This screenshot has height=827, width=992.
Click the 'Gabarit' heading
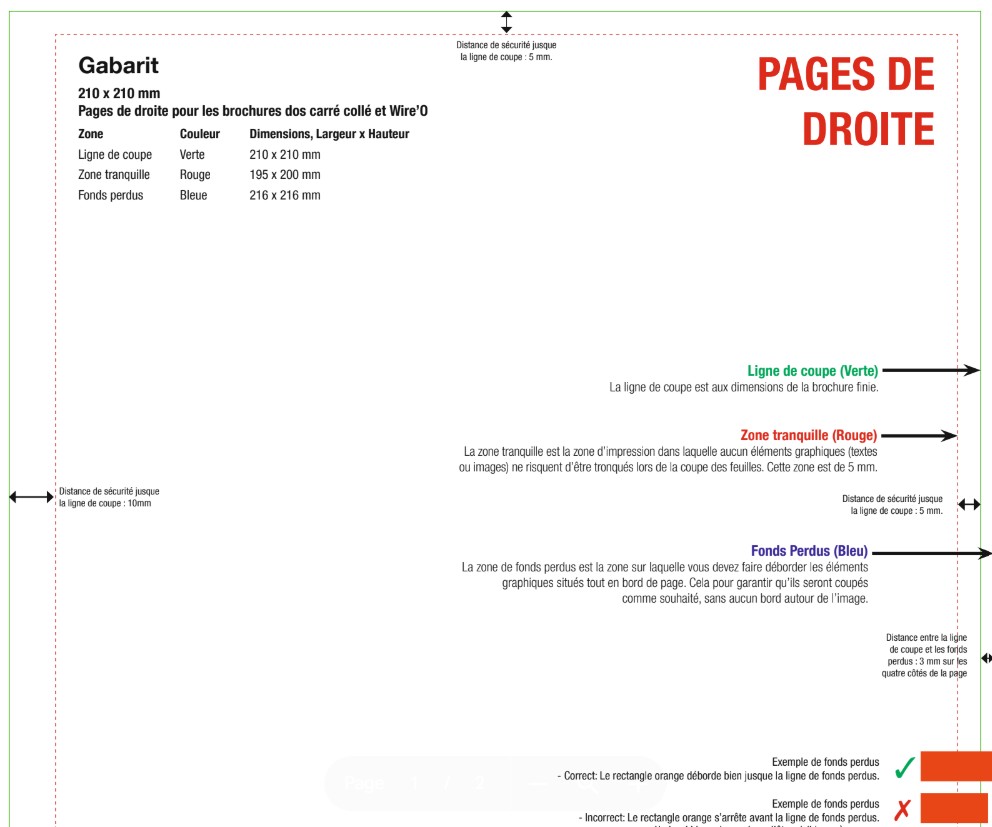tap(118, 65)
